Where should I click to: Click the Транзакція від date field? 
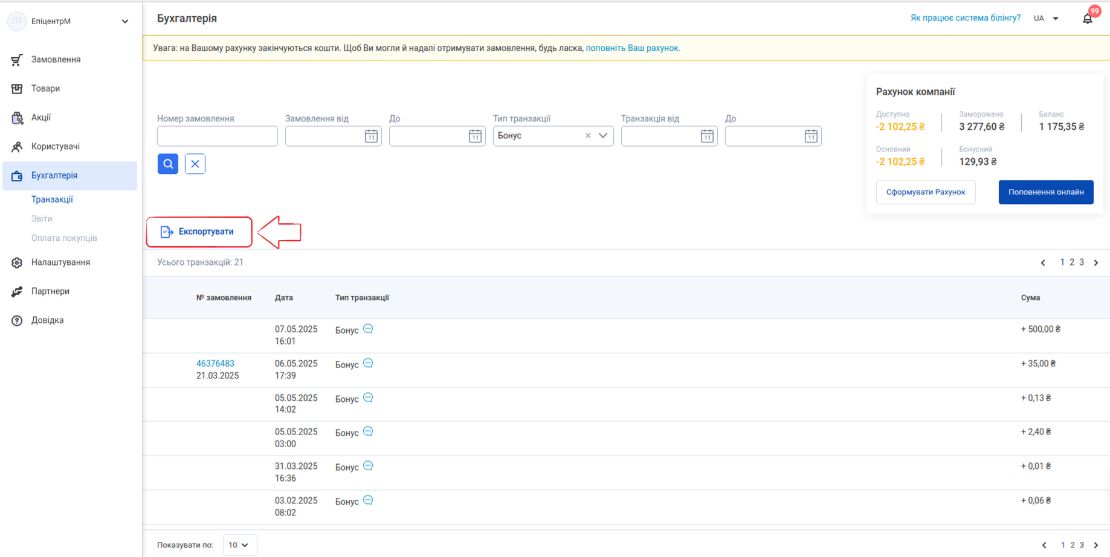669,137
